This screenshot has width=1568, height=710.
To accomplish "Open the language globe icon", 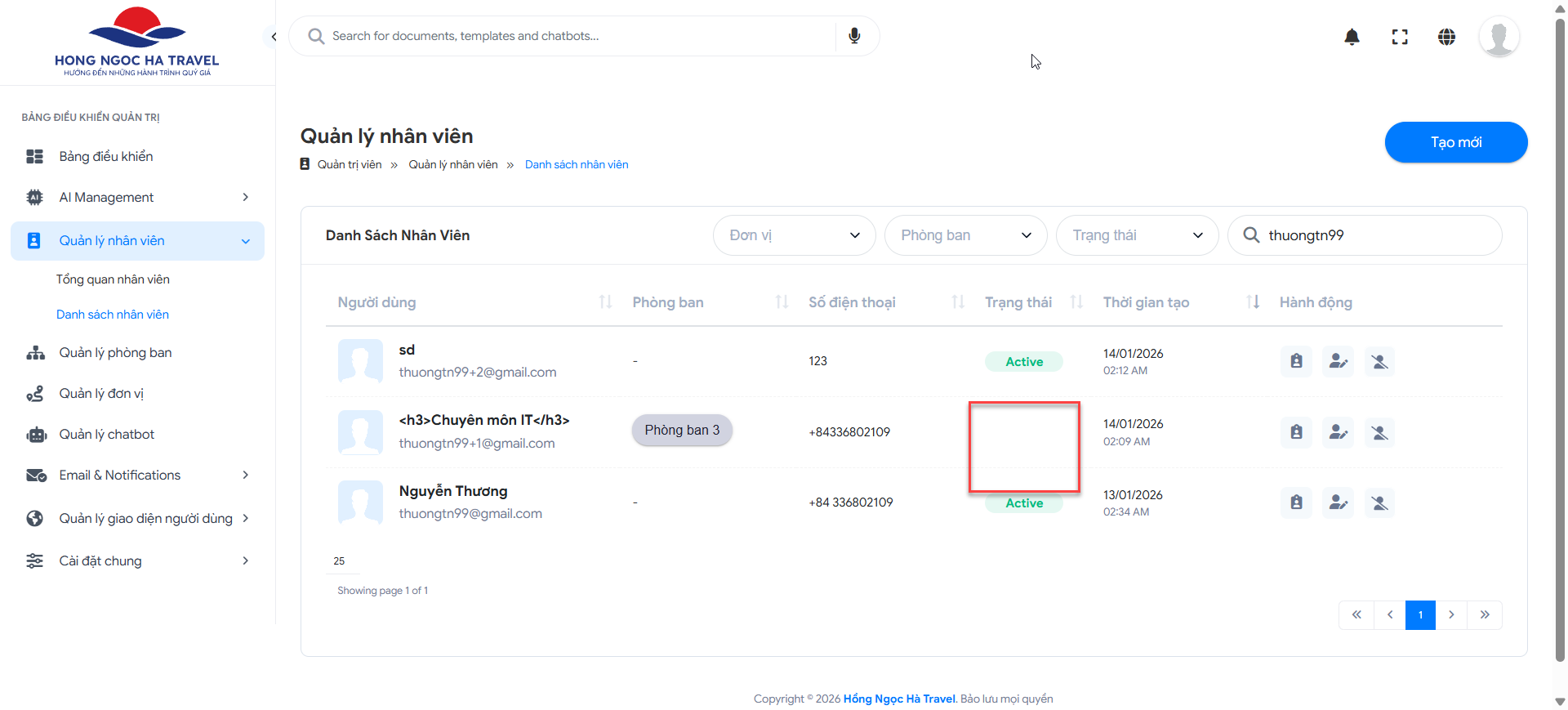I will tap(1446, 37).
